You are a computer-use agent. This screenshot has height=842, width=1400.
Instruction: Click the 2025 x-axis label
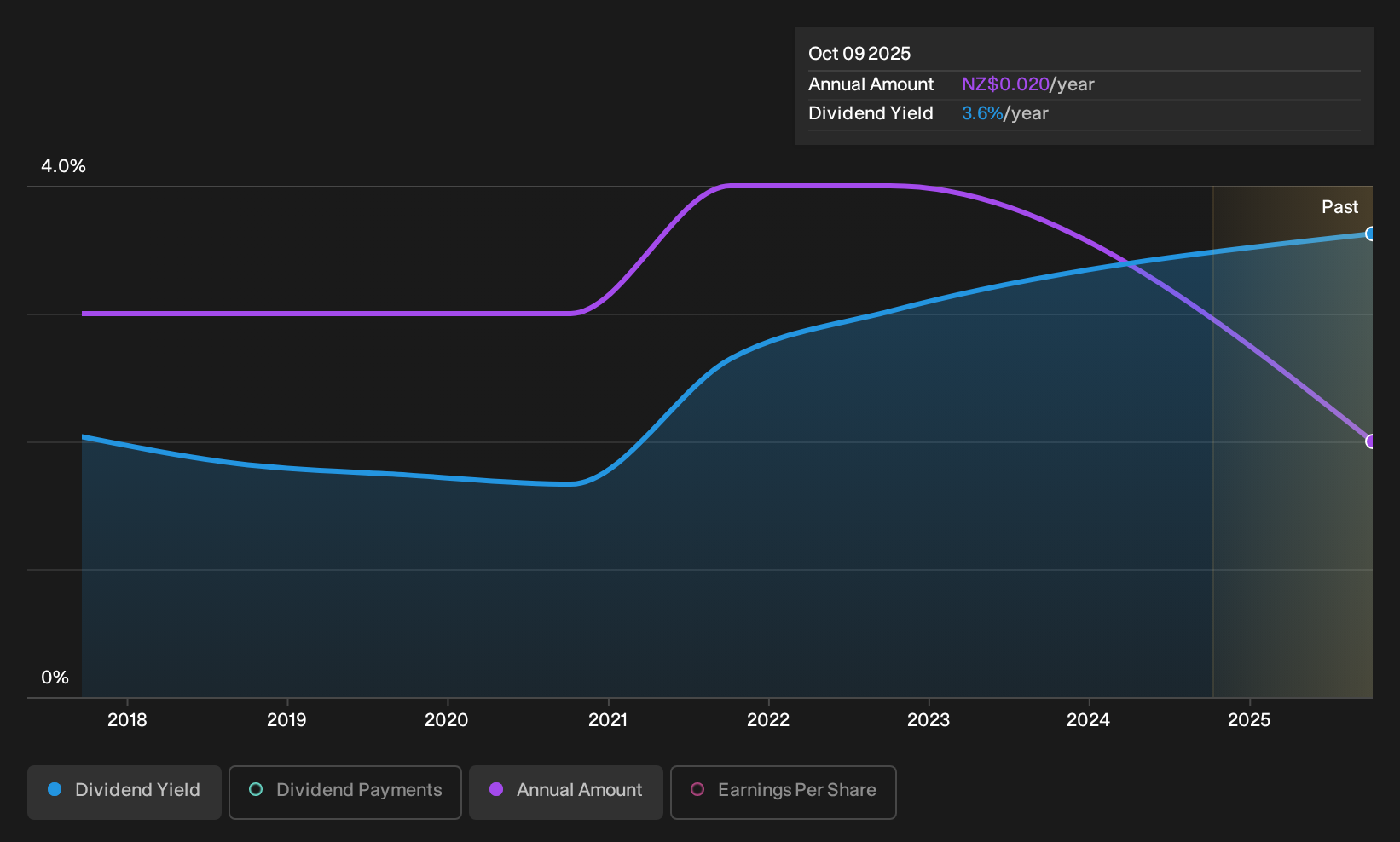pyautogui.click(x=1249, y=720)
